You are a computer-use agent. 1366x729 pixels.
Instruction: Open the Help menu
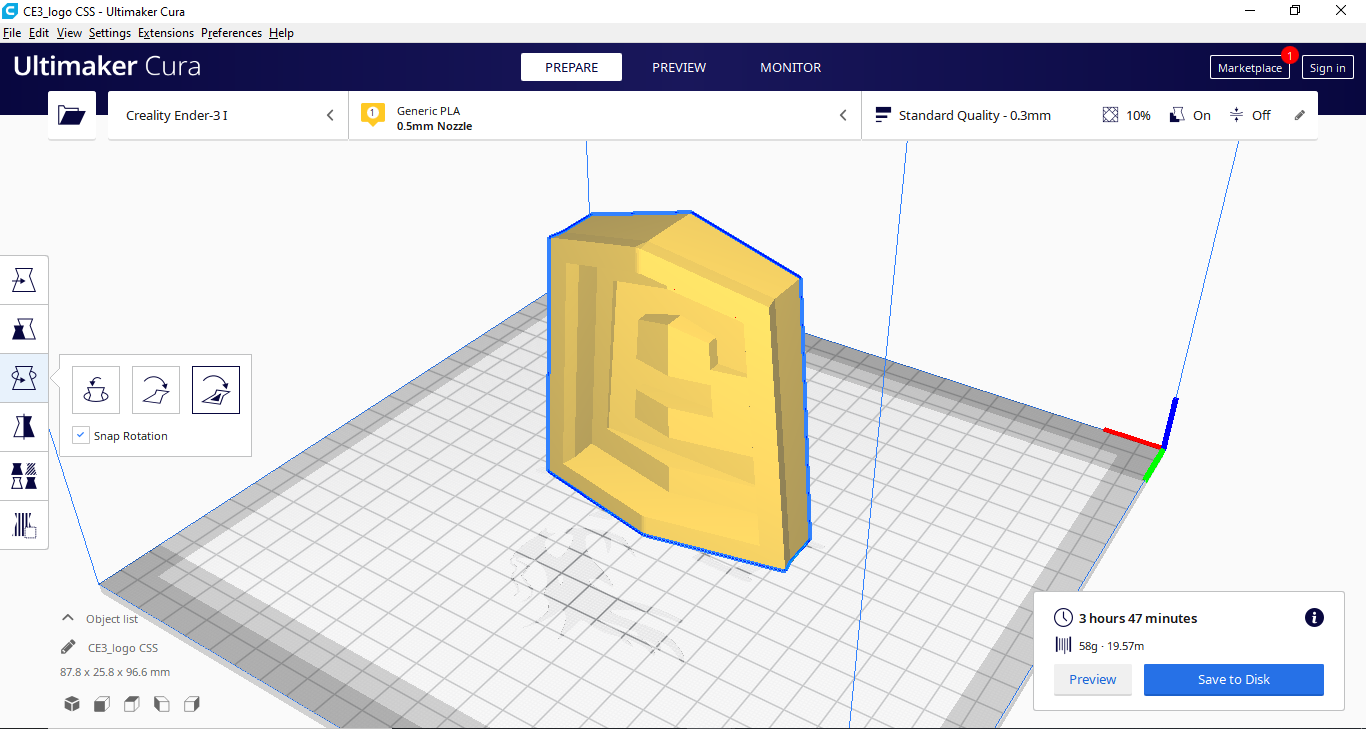pyautogui.click(x=281, y=33)
